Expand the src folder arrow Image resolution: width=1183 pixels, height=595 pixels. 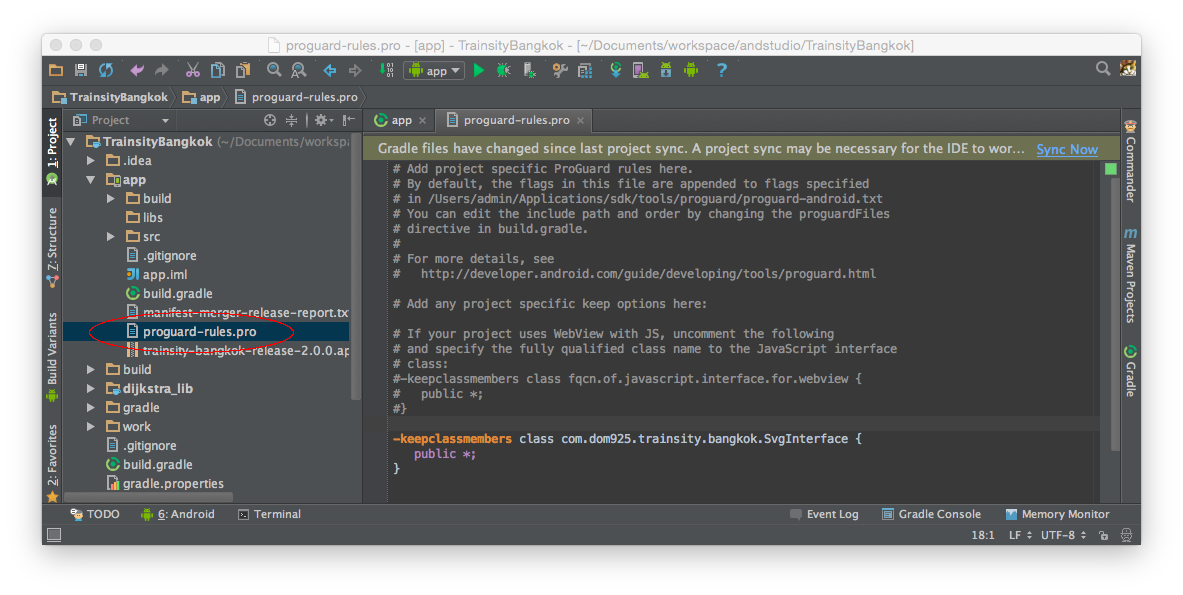coord(111,237)
